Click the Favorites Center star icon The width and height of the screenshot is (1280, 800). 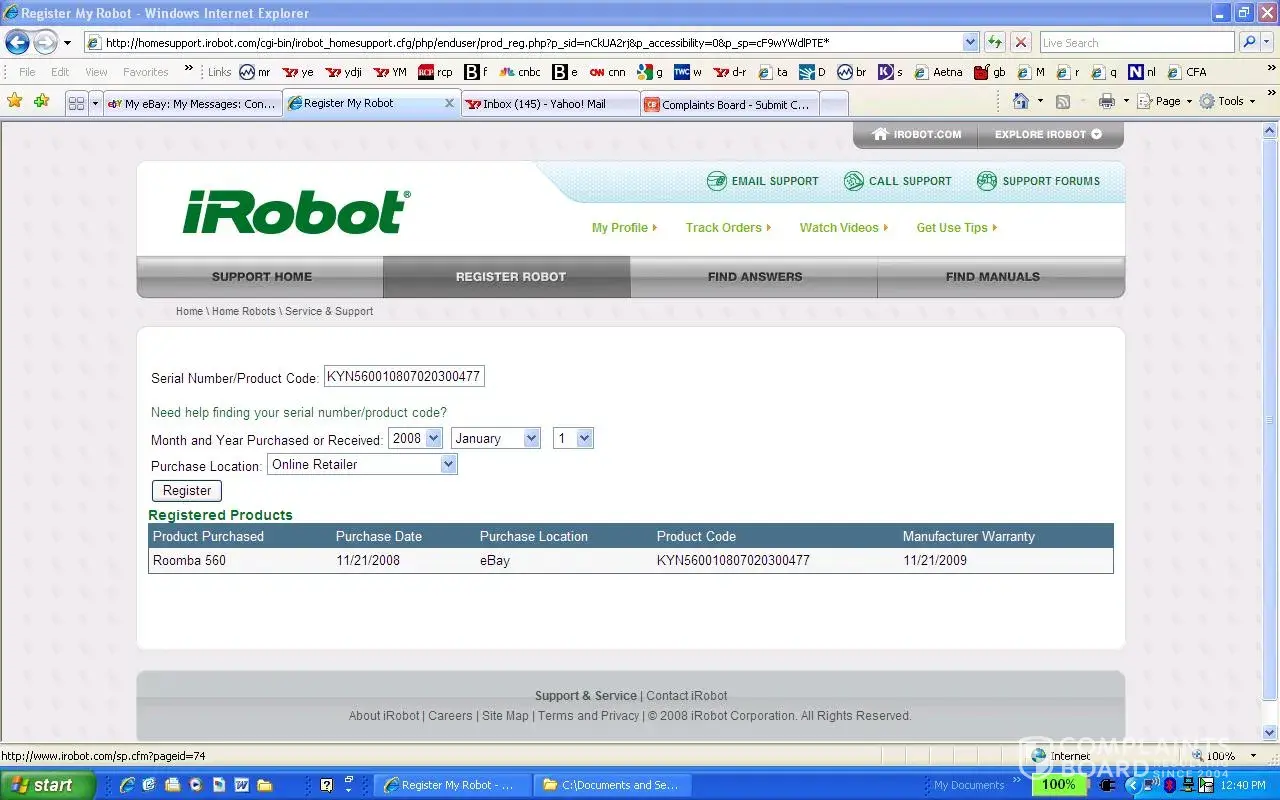15,101
